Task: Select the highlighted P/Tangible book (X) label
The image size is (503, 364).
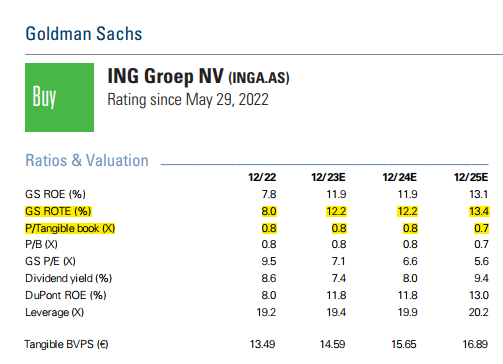Action: [70, 228]
